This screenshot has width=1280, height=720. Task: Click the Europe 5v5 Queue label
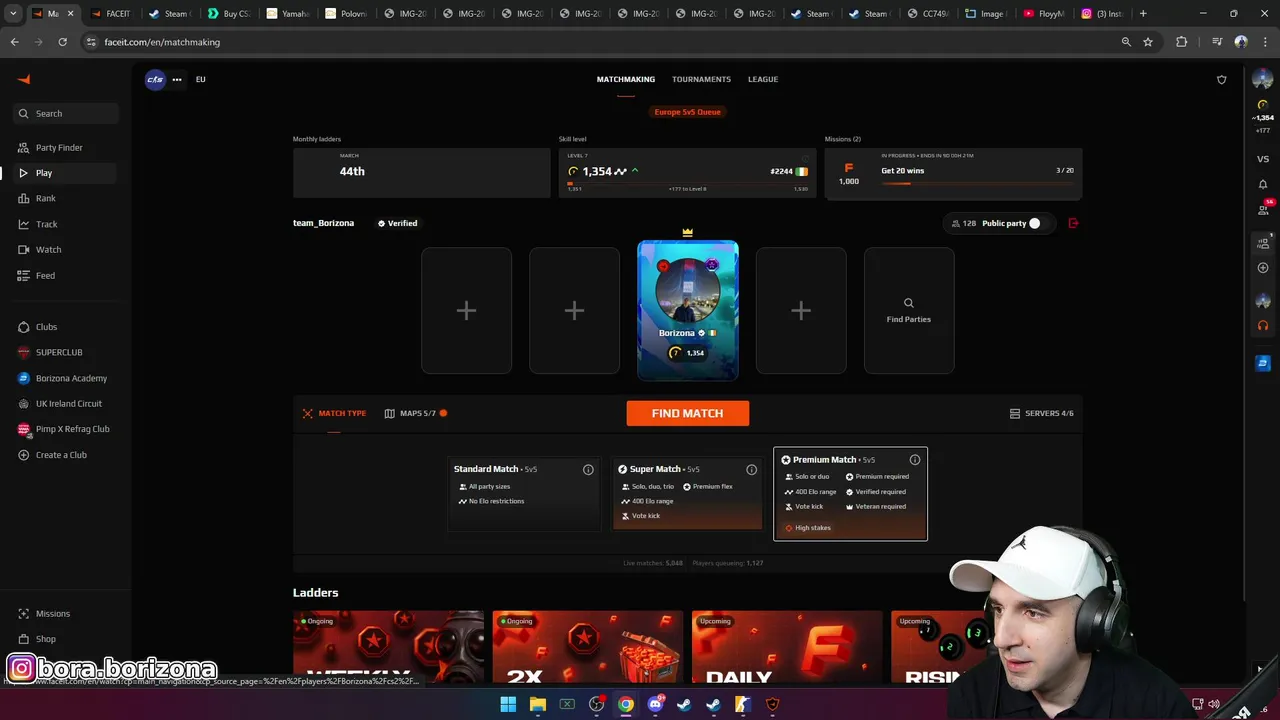point(687,112)
